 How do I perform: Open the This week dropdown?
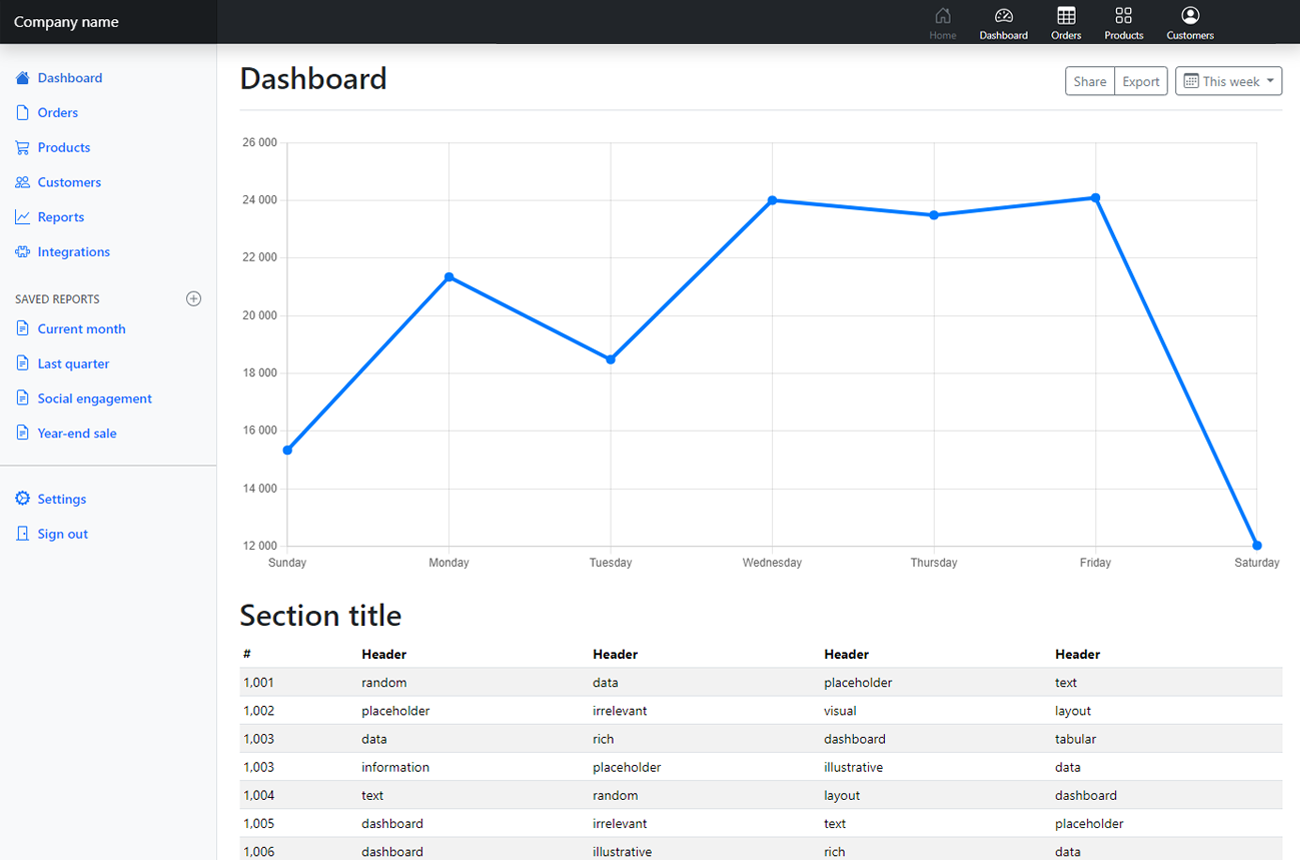pos(1228,81)
